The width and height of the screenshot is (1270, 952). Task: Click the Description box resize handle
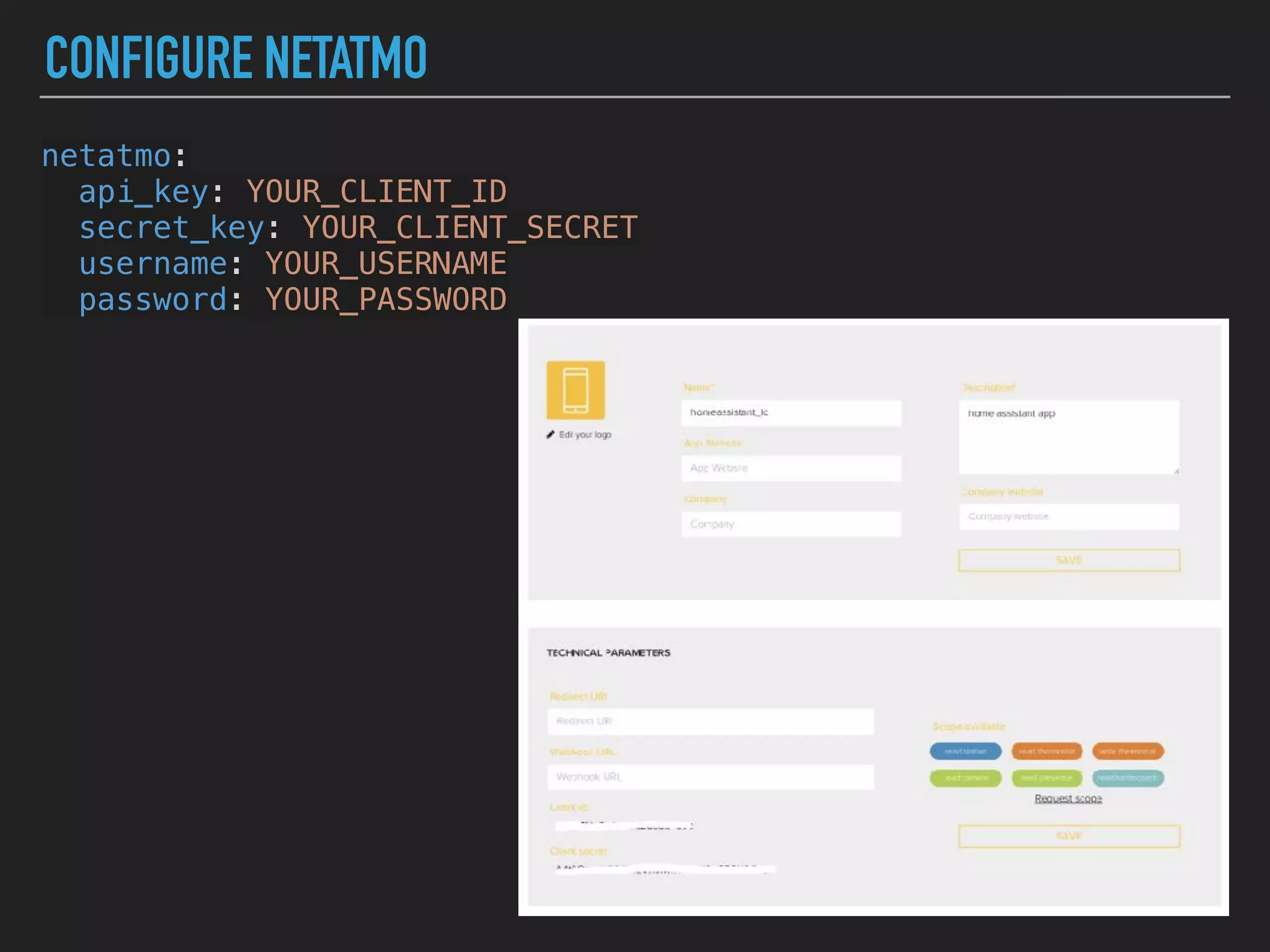click(x=1176, y=471)
